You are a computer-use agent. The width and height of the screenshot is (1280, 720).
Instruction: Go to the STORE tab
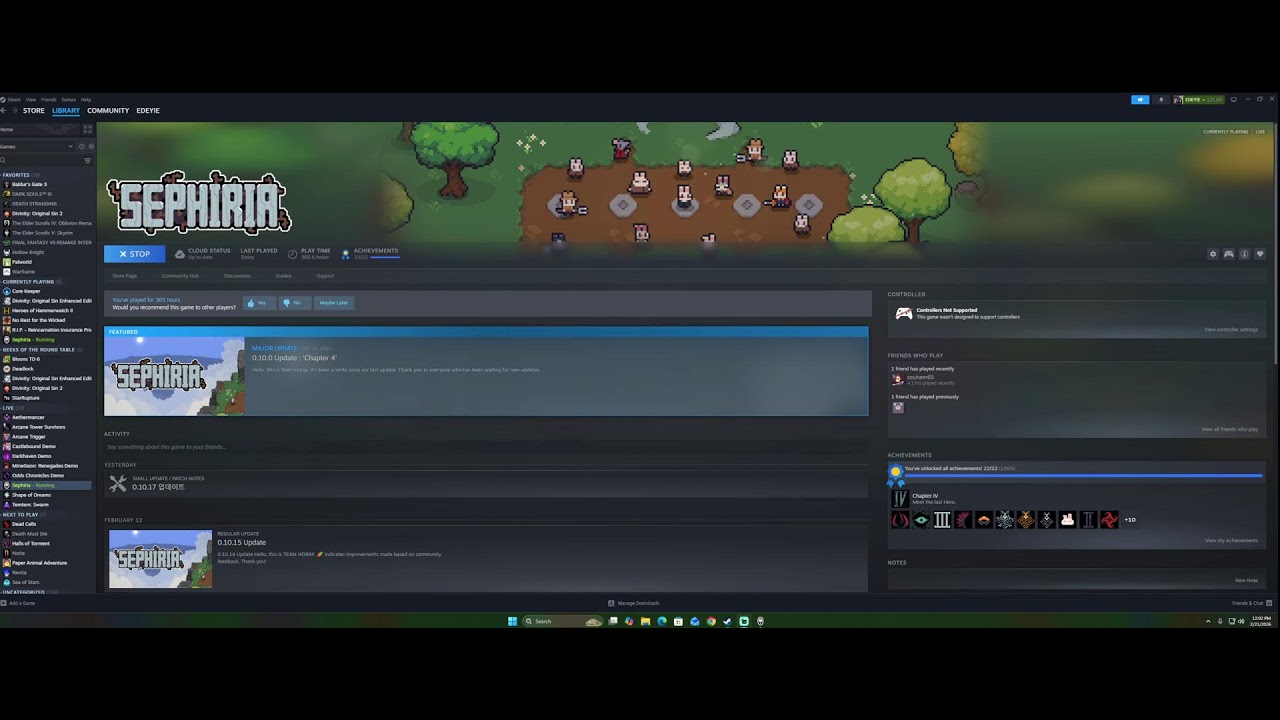point(34,111)
